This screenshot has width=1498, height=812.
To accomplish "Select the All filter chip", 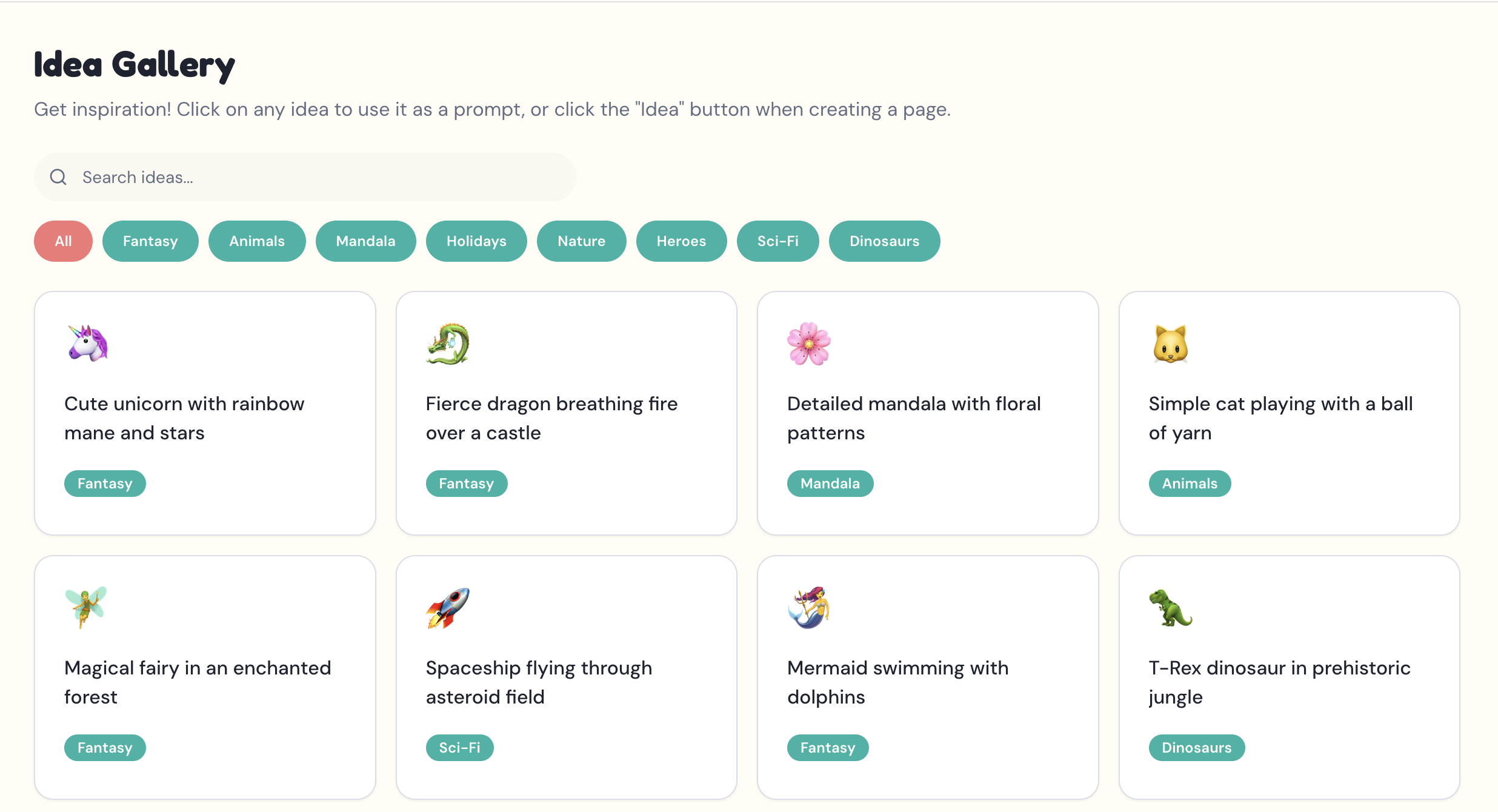I will 63,241.
